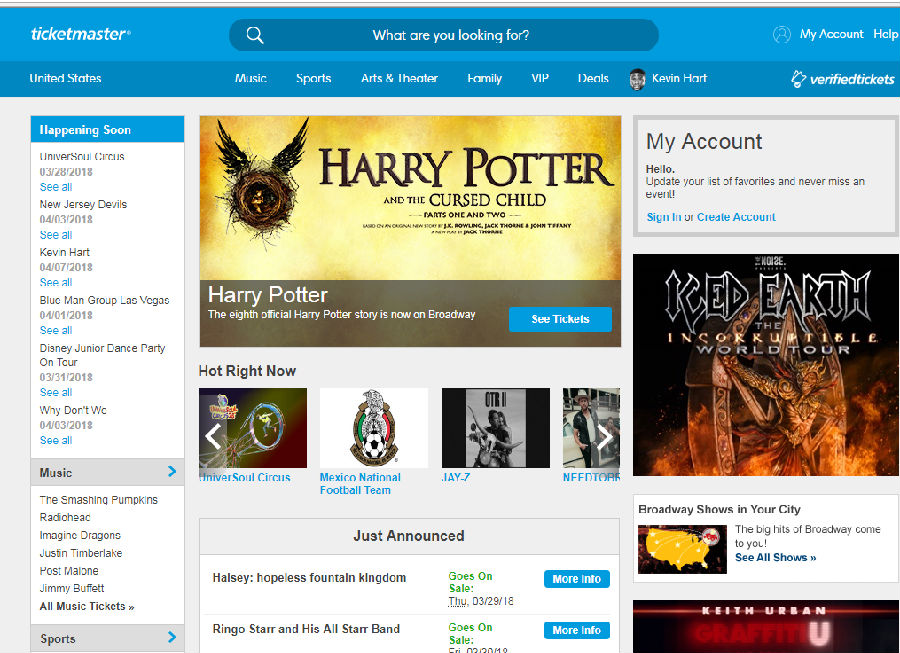Expand Music category chevron in sidebar
Image resolution: width=900 pixels, height=653 pixels.
coord(172,472)
